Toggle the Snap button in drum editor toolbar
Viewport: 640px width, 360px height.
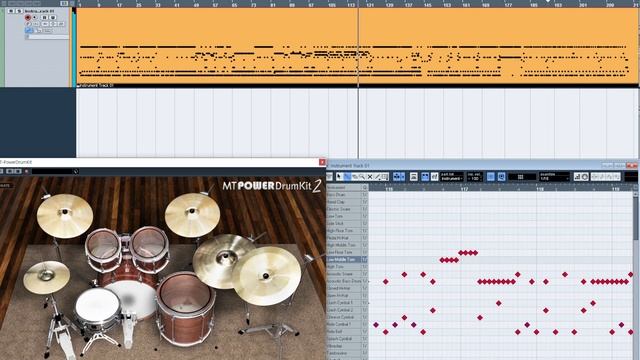(x=491, y=177)
